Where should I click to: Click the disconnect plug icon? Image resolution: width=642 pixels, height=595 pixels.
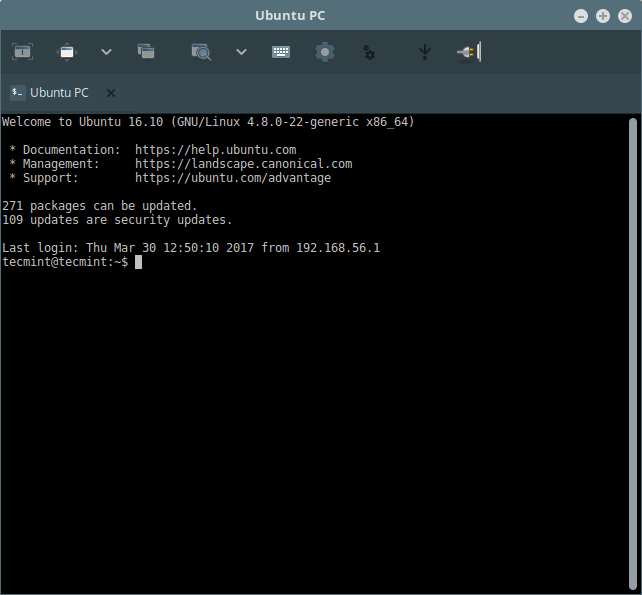coord(468,52)
